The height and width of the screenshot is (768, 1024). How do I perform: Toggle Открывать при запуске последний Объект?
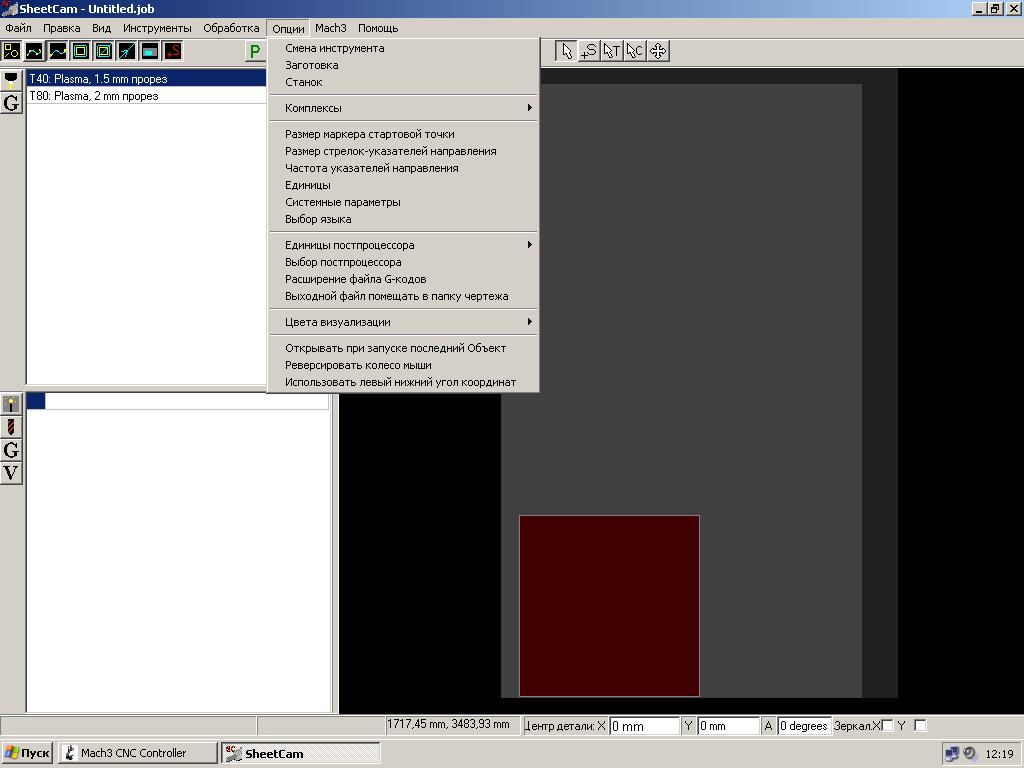tap(404, 348)
